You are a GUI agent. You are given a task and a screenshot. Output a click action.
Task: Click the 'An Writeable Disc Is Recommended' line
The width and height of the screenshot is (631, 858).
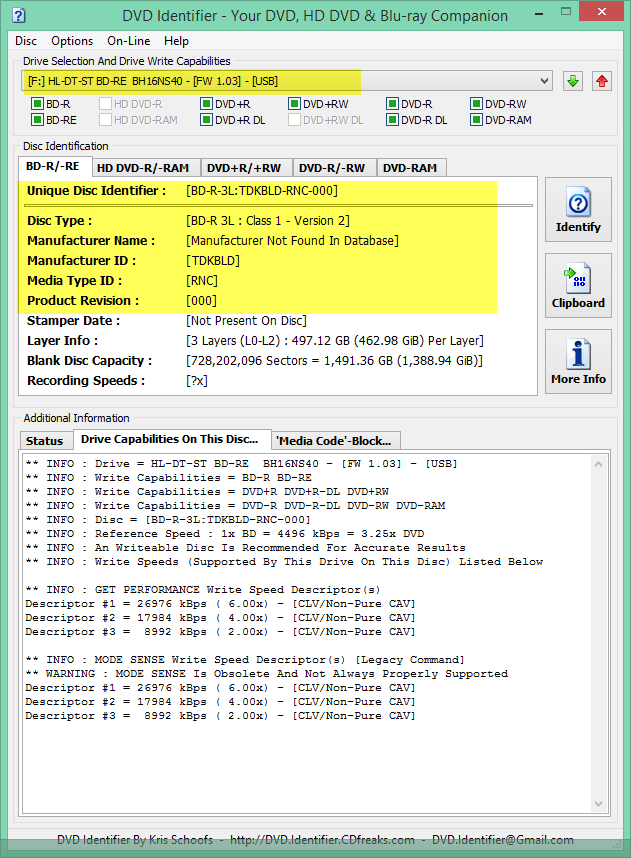245,548
